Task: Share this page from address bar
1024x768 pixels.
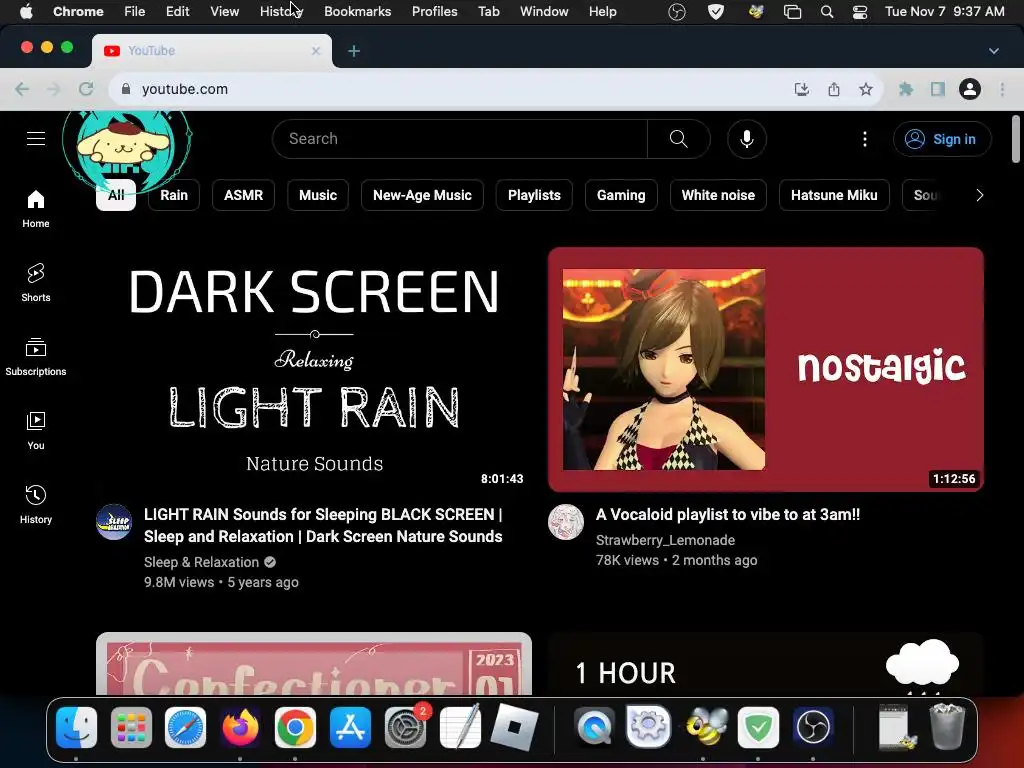Action: coord(834,89)
